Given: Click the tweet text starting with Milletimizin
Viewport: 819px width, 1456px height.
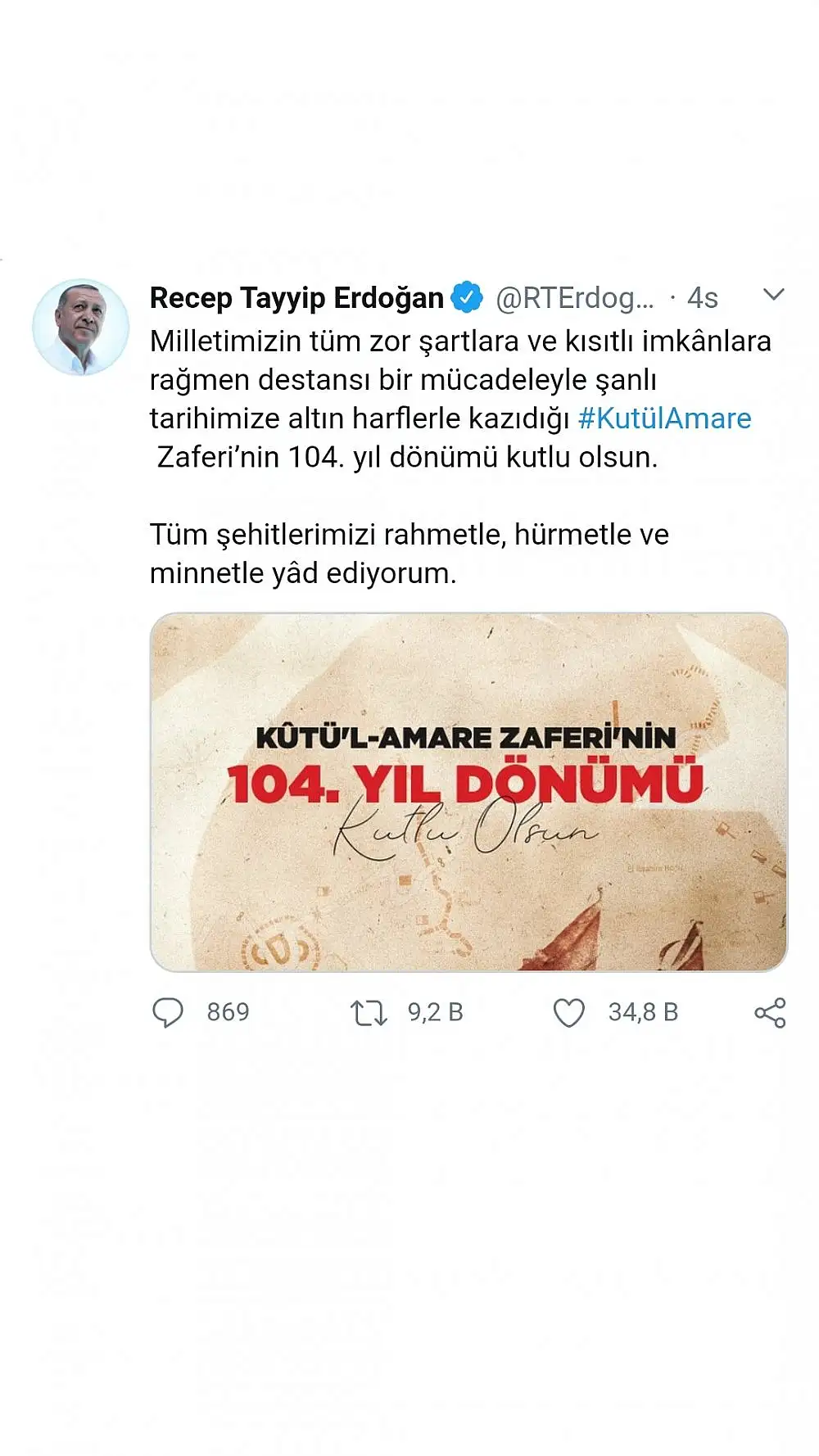Looking at the screenshot, I should tap(460, 399).
